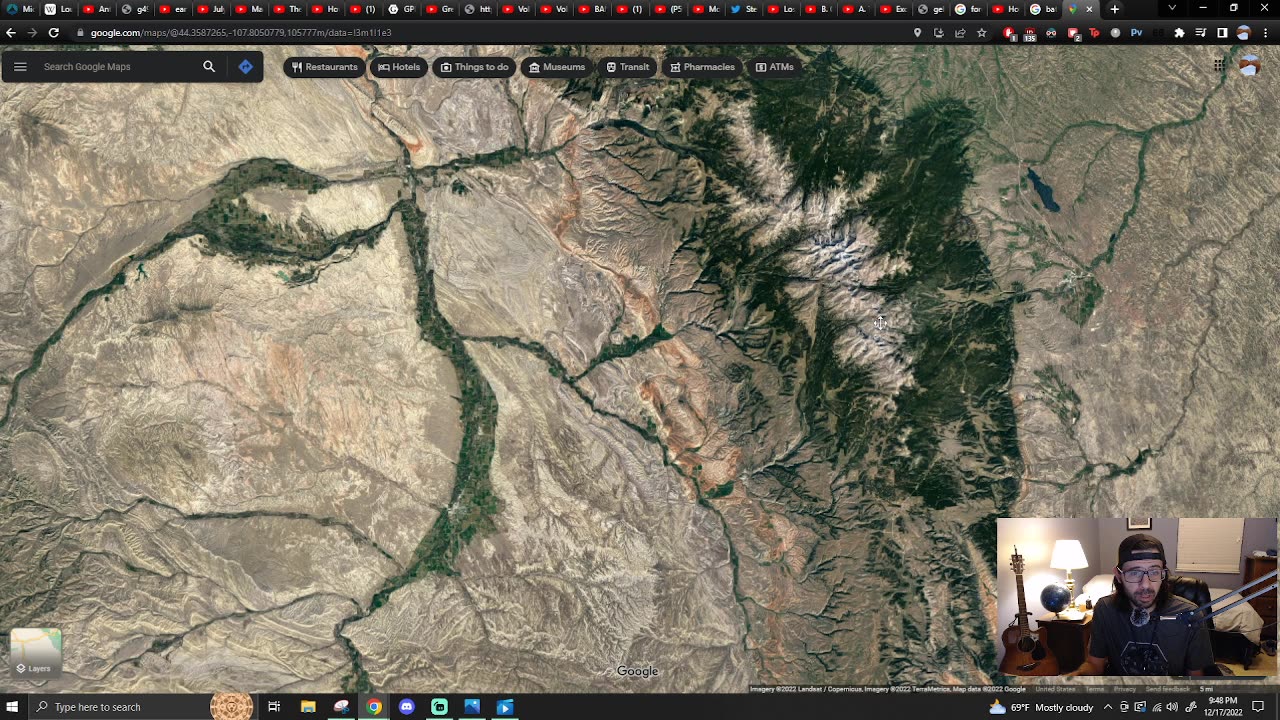Open Discord from the taskbar
The height and width of the screenshot is (720, 1280).
[x=406, y=707]
